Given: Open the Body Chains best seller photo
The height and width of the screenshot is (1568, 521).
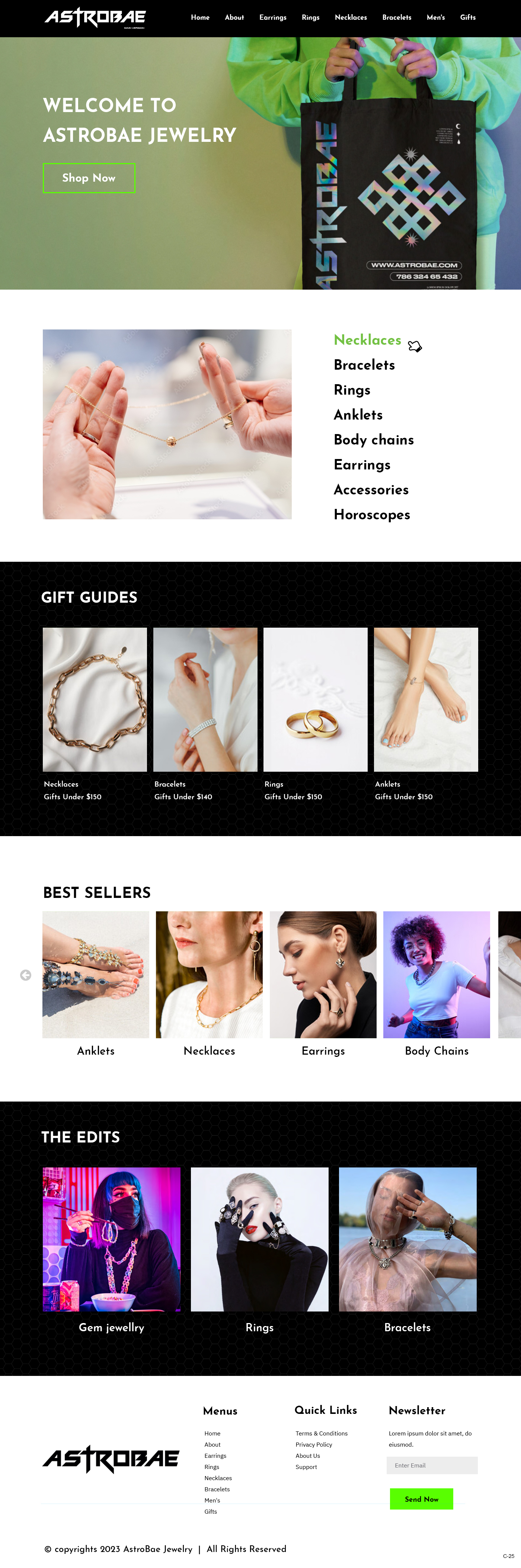Looking at the screenshot, I should tap(437, 975).
